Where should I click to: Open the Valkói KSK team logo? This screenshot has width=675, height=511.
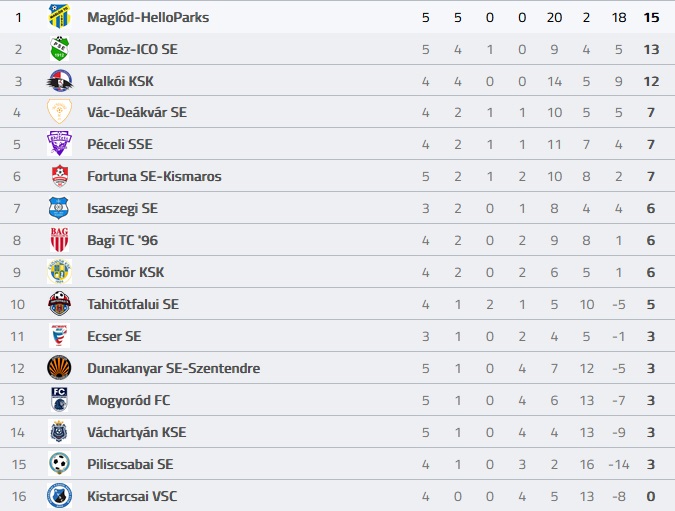click(59, 81)
